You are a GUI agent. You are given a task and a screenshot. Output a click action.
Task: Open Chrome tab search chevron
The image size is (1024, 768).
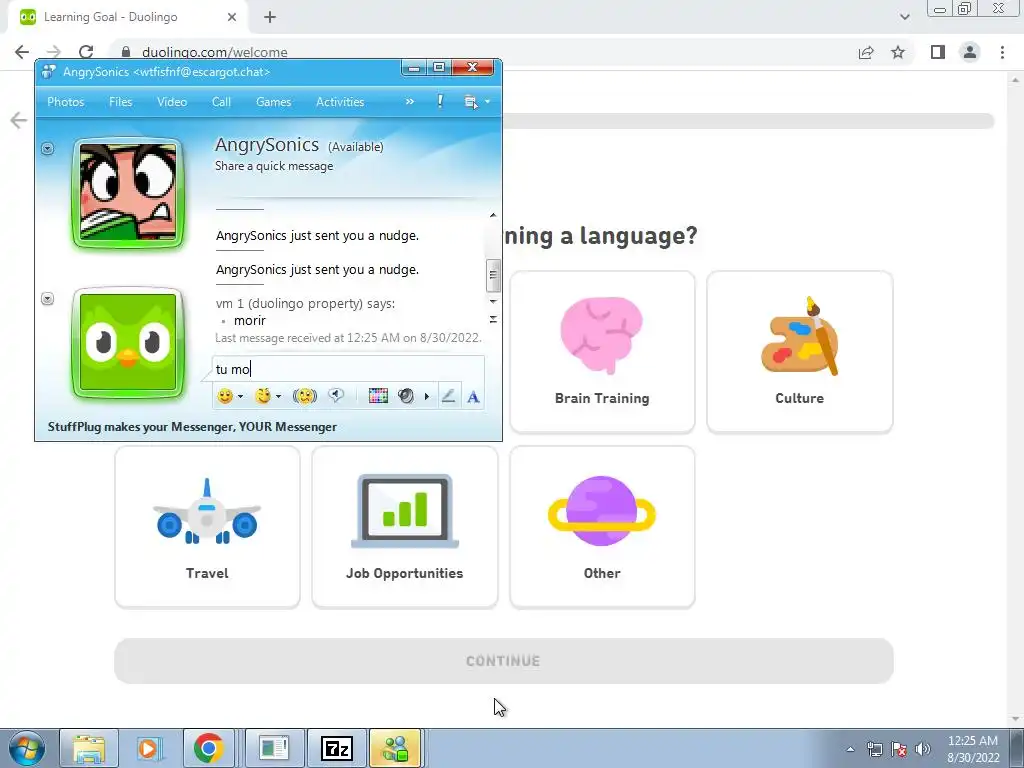(904, 17)
